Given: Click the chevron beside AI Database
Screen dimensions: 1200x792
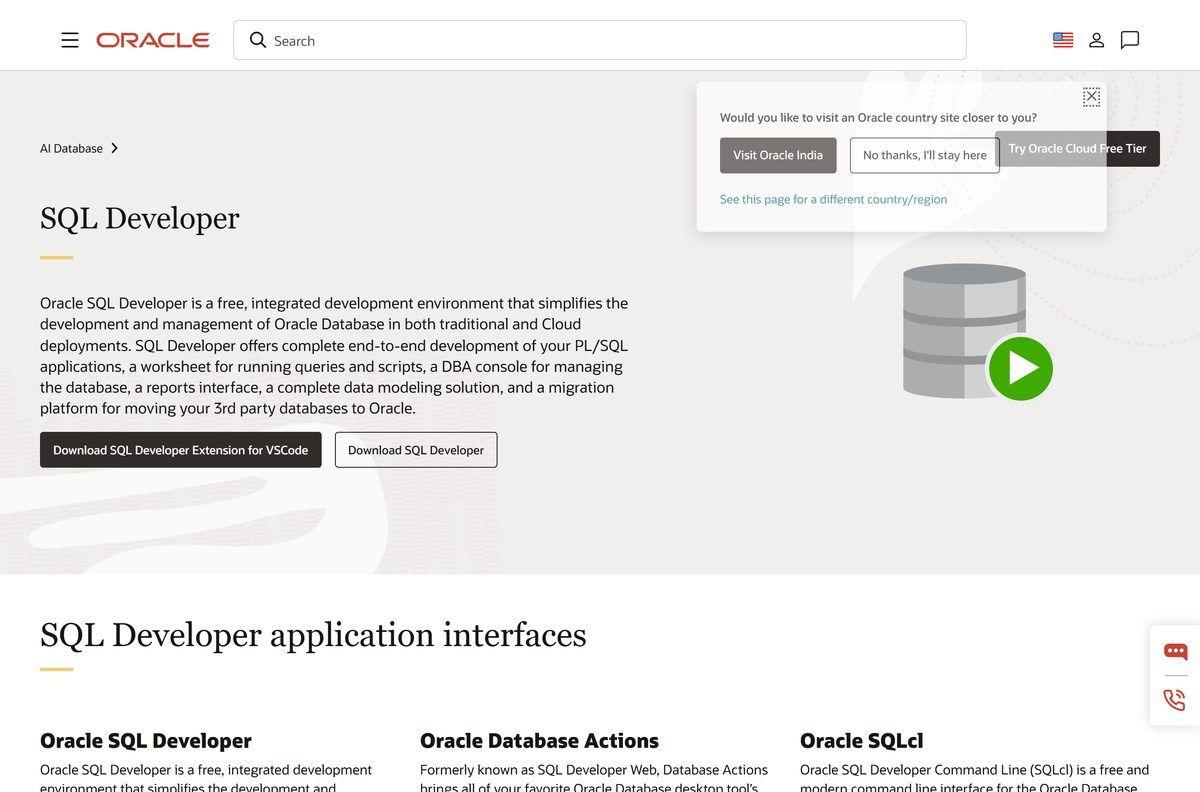Looking at the screenshot, I should tap(115, 148).
